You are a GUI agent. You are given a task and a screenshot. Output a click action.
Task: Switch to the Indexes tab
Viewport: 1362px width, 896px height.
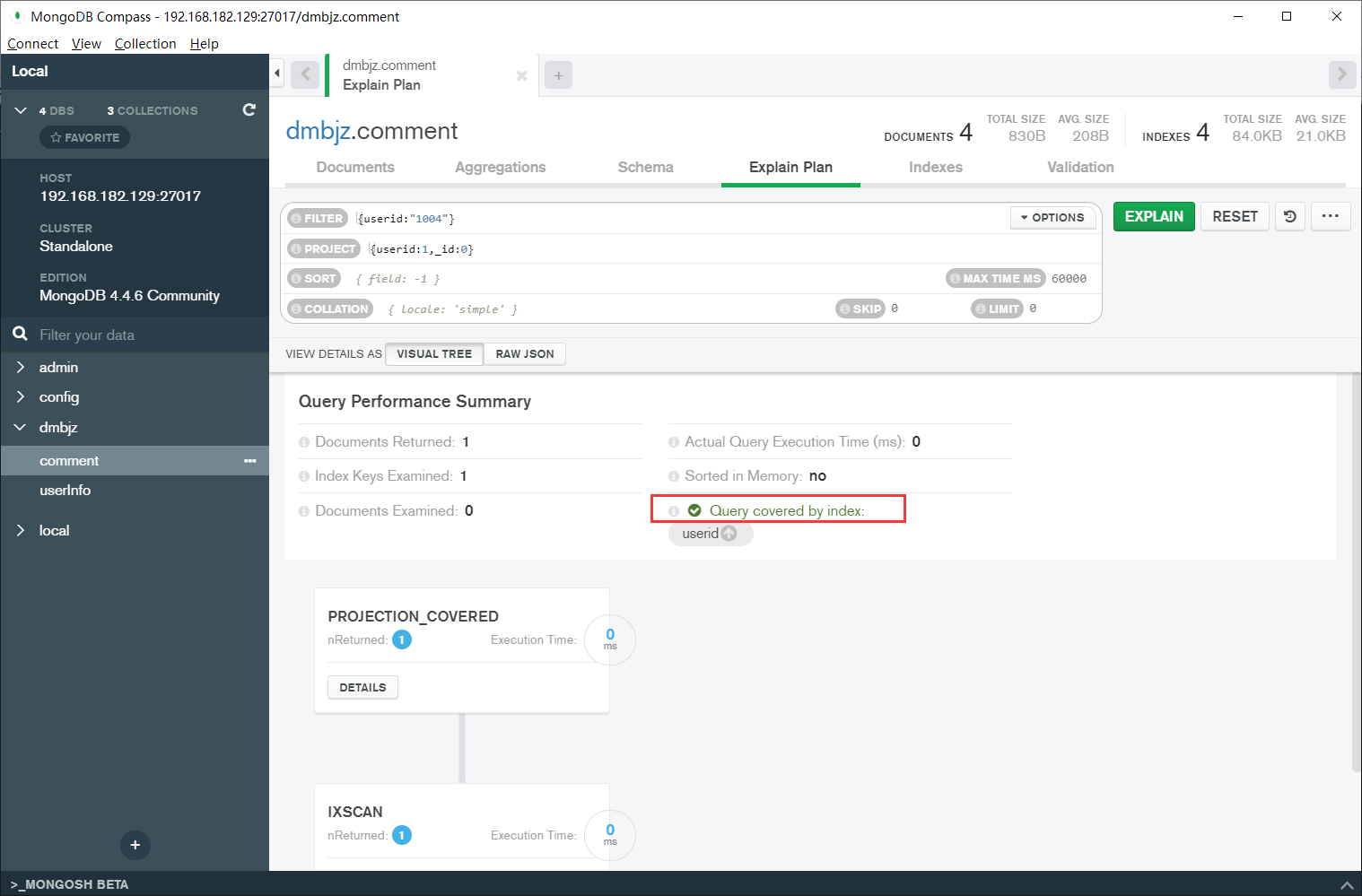936,167
